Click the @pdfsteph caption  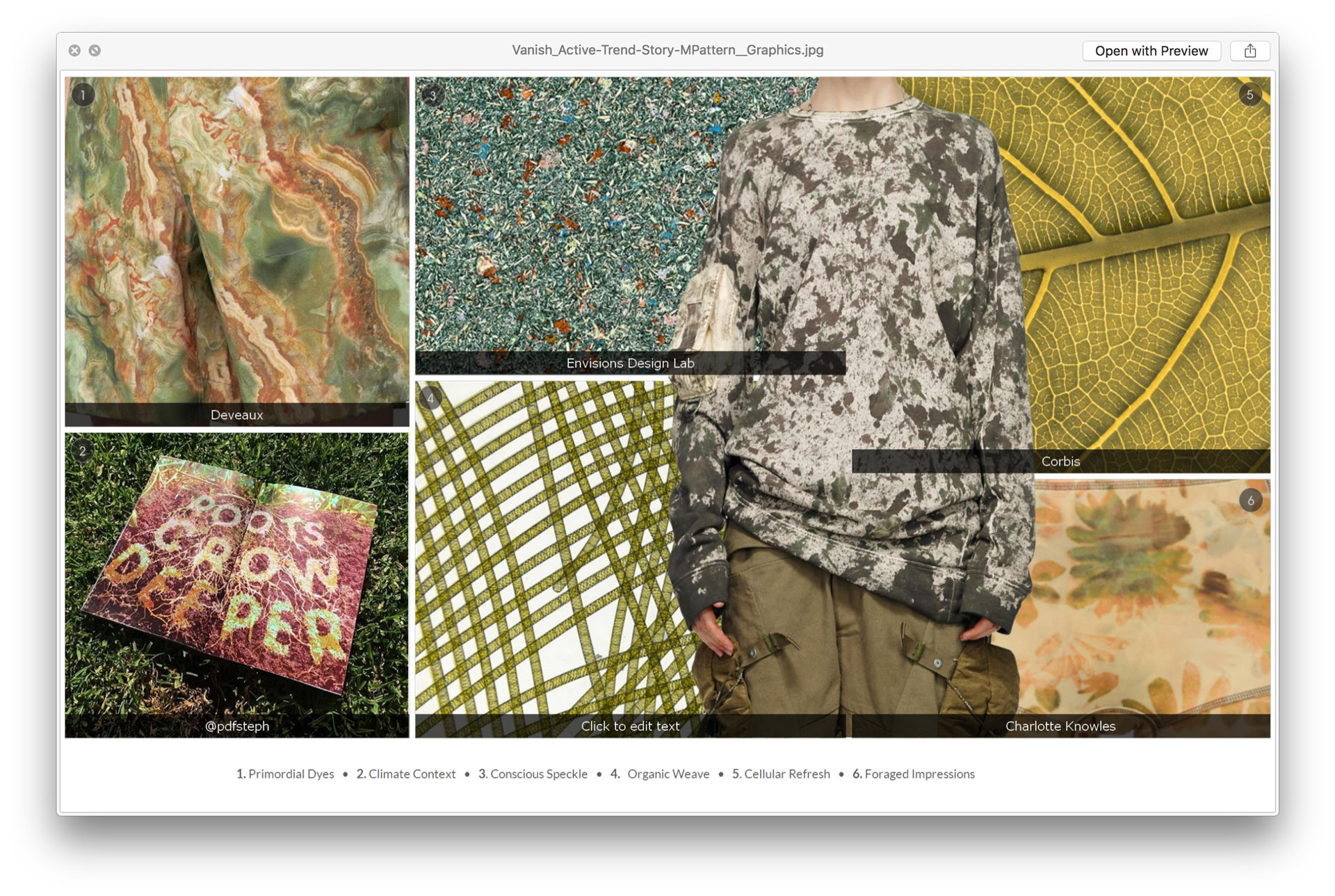pyautogui.click(x=236, y=726)
